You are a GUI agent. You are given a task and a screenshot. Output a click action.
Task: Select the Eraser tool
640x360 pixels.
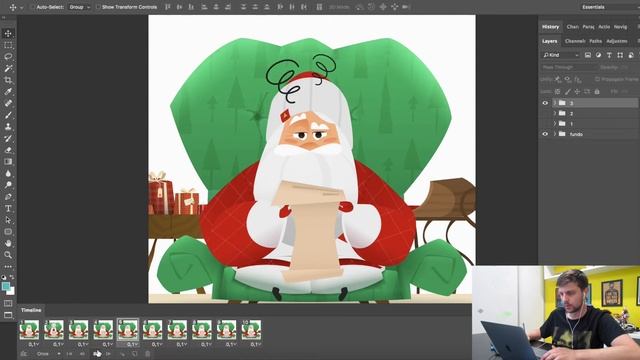tap(8, 150)
